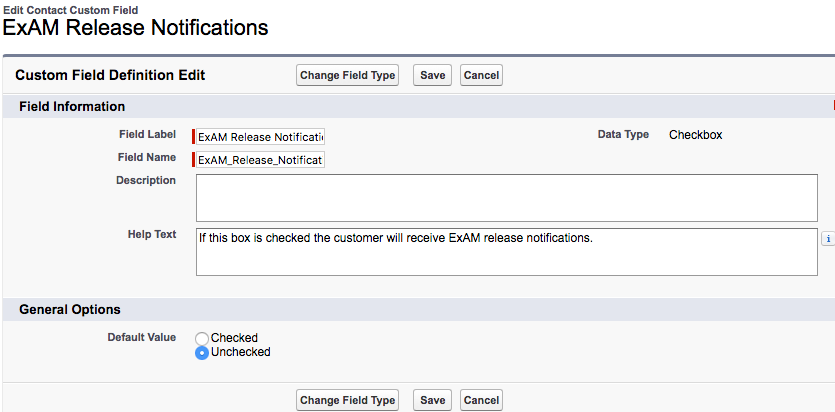835x412 pixels.
Task: Click the info icon beside Help Text
Action: (x=827, y=239)
